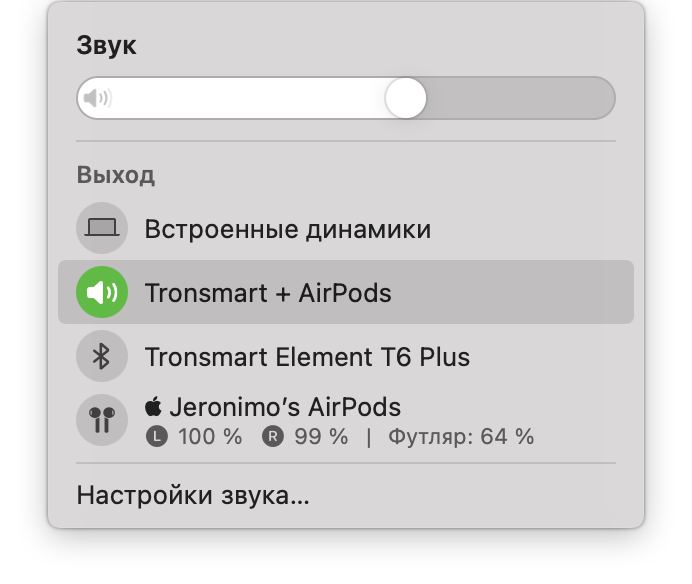The image size is (692, 584).
Task: Click the "Футляр: 64 %" case battery text
Action: click(x=461, y=437)
